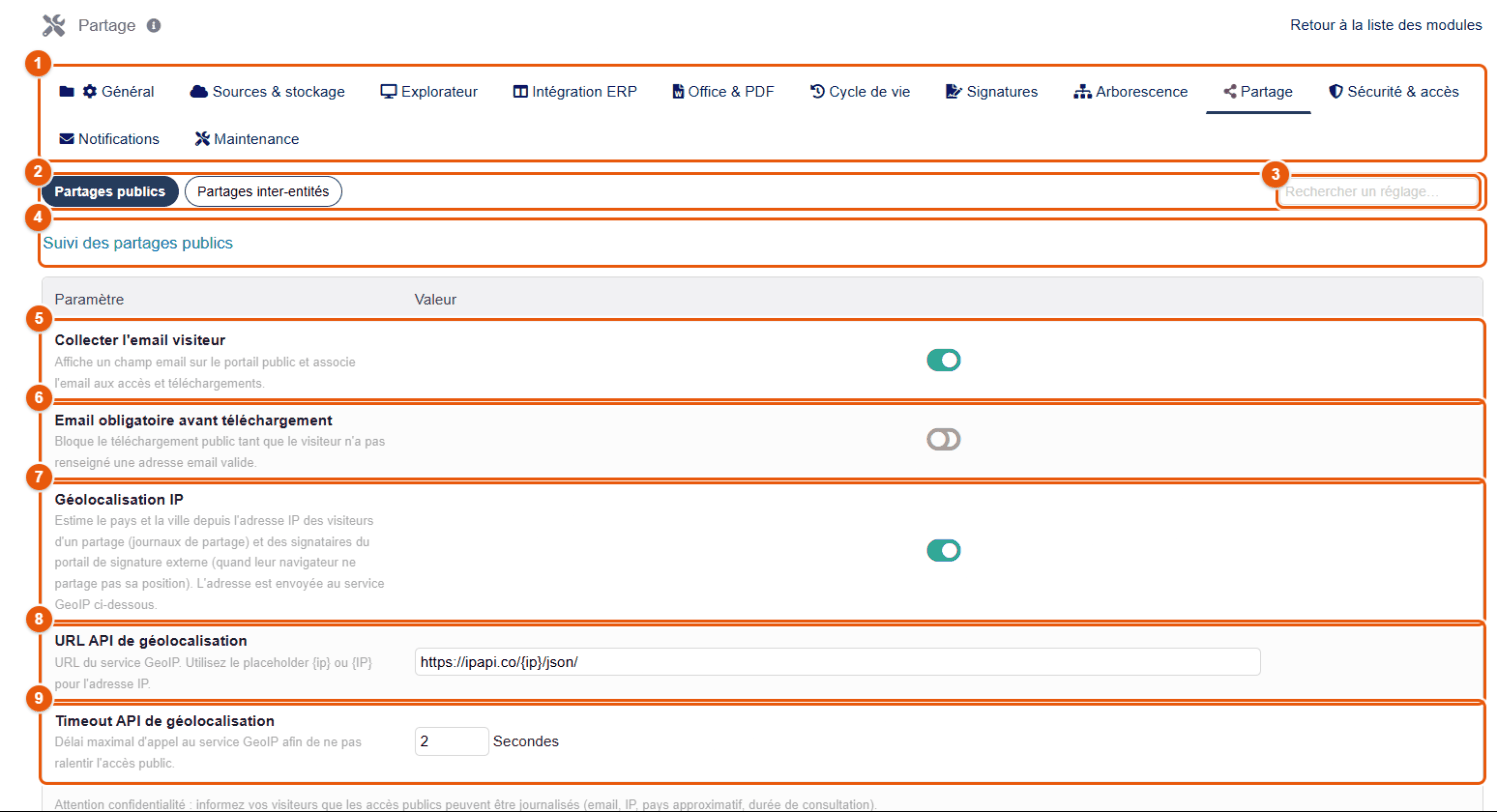Viewport: 1497px width, 812px height.
Task: Open the Sources & stockage tab
Action: pyautogui.click(x=267, y=92)
